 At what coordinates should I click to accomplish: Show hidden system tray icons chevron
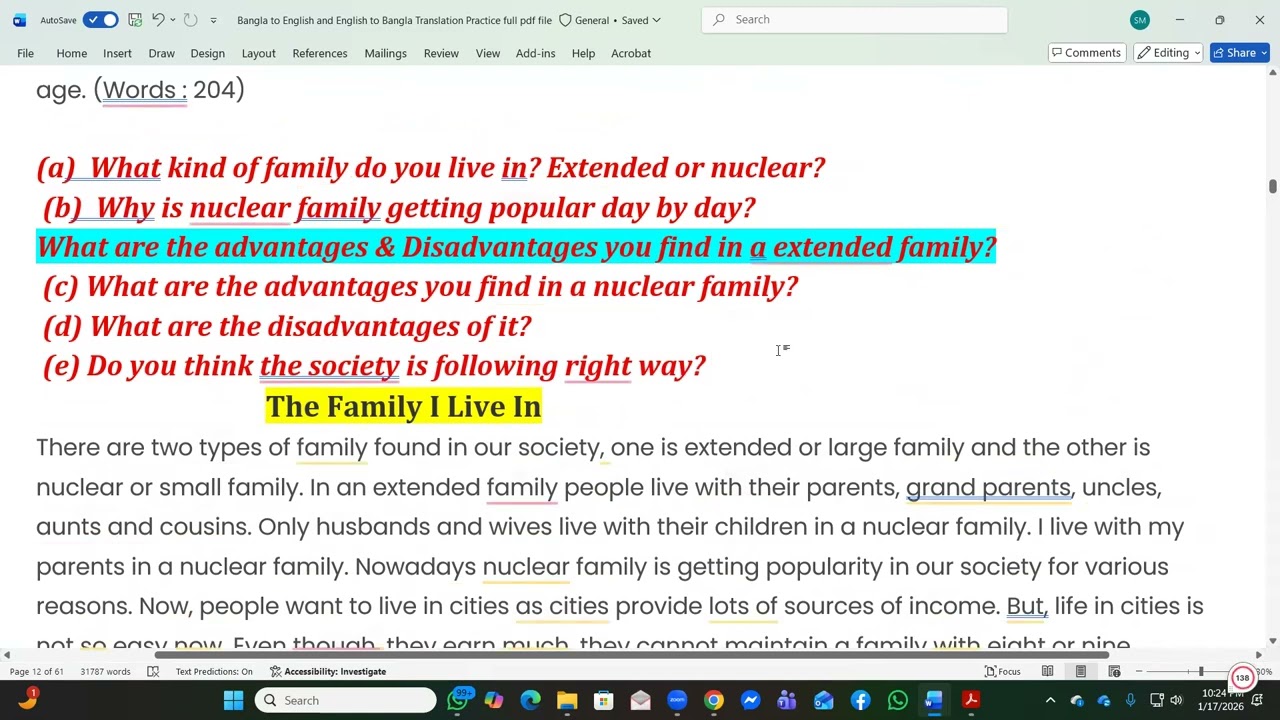point(1050,700)
